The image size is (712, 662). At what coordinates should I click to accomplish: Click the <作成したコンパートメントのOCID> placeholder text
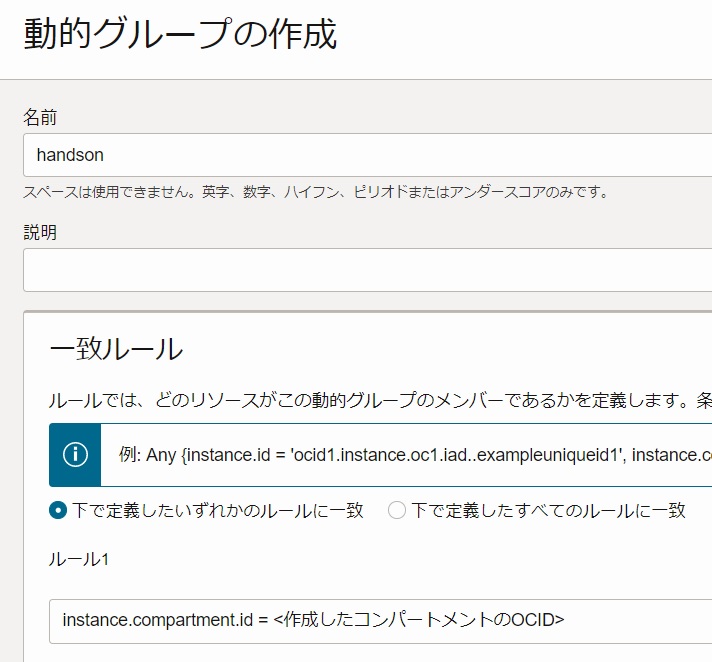[419, 621]
